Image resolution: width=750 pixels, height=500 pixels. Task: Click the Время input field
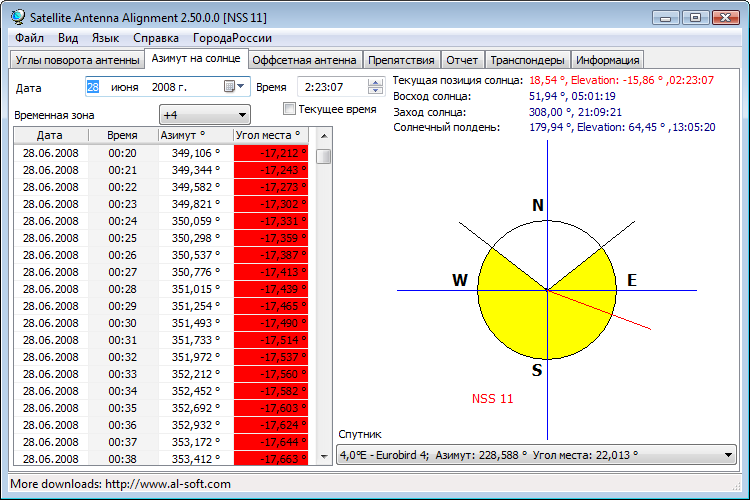pos(333,87)
